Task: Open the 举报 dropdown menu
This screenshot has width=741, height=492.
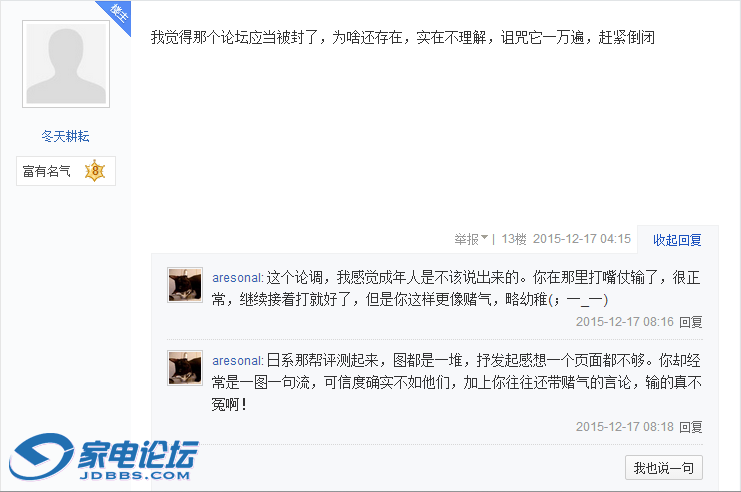Action: click(471, 239)
